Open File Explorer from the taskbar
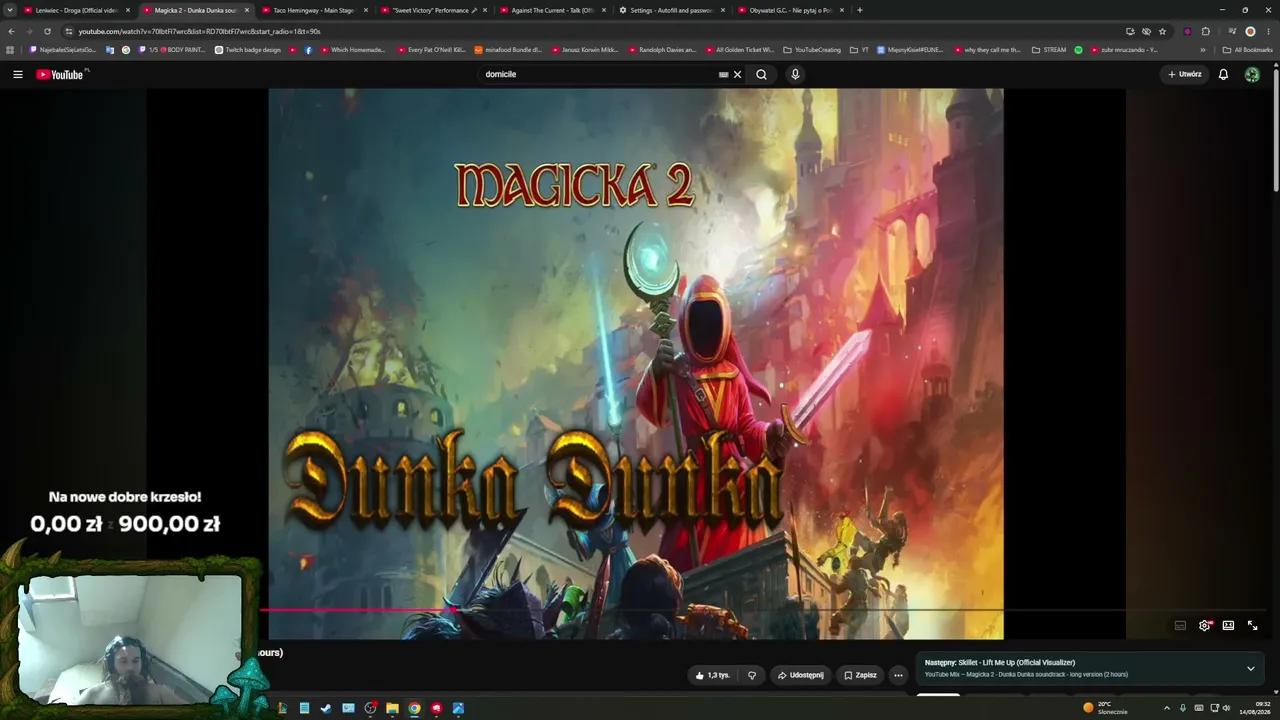The height and width of the screenshot is (720, 1280). coord(392,708)
